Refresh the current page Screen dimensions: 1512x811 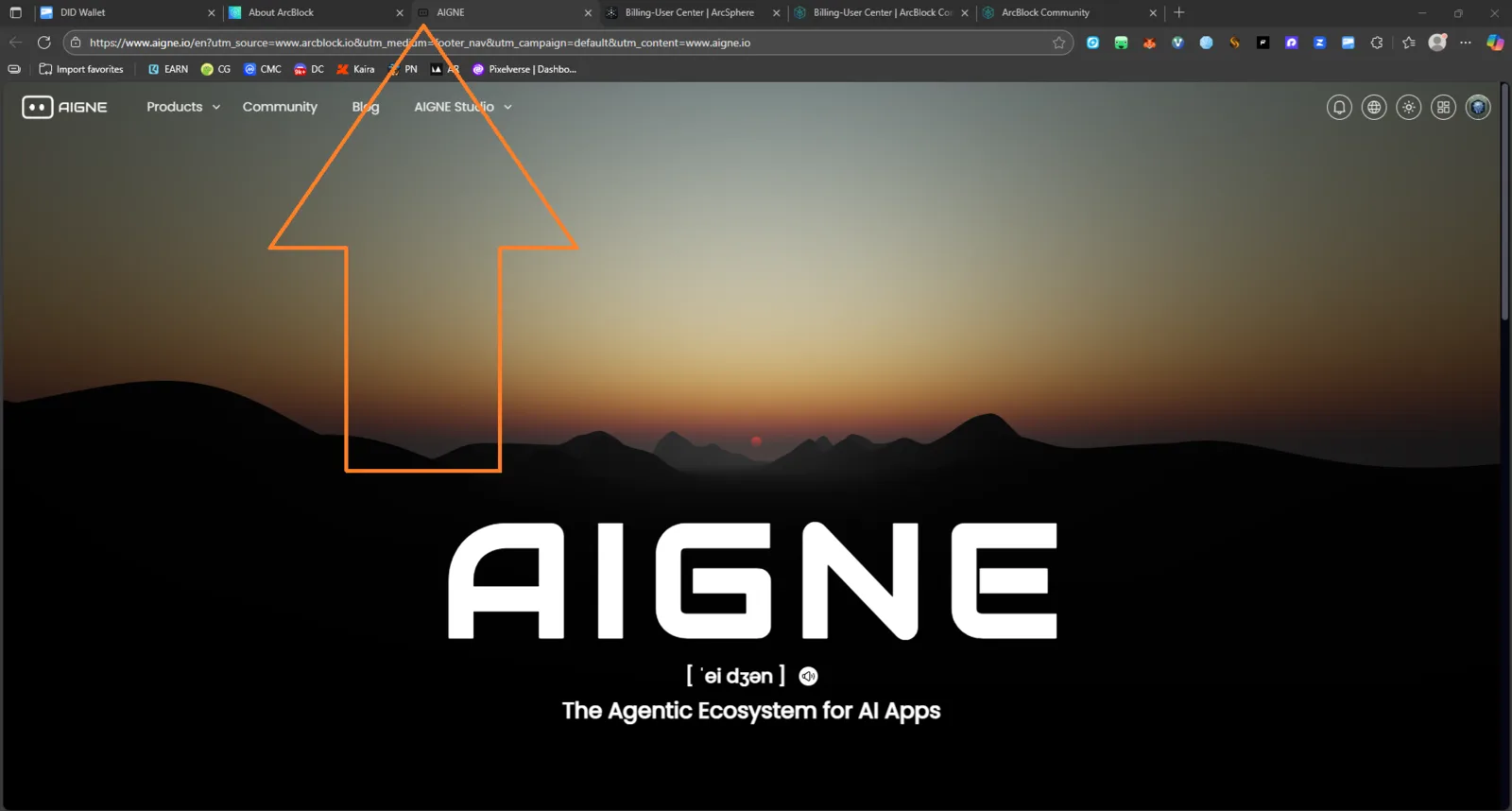coord(43,43)
